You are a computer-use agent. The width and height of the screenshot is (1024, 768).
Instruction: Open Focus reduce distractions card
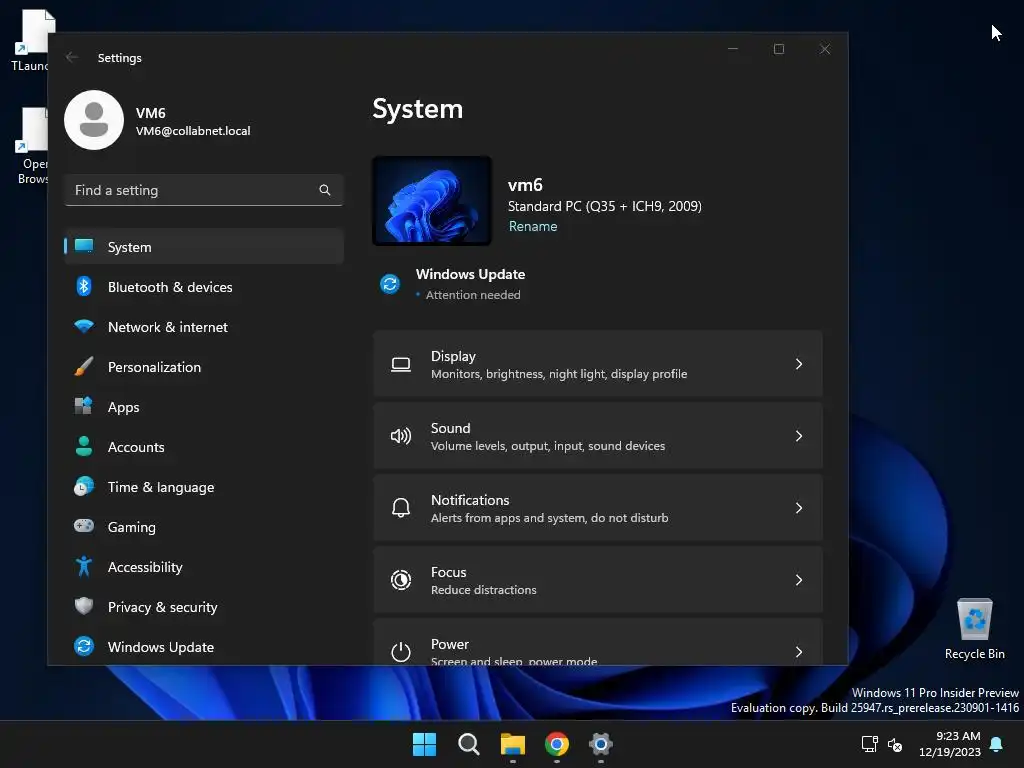click(598, 579)
